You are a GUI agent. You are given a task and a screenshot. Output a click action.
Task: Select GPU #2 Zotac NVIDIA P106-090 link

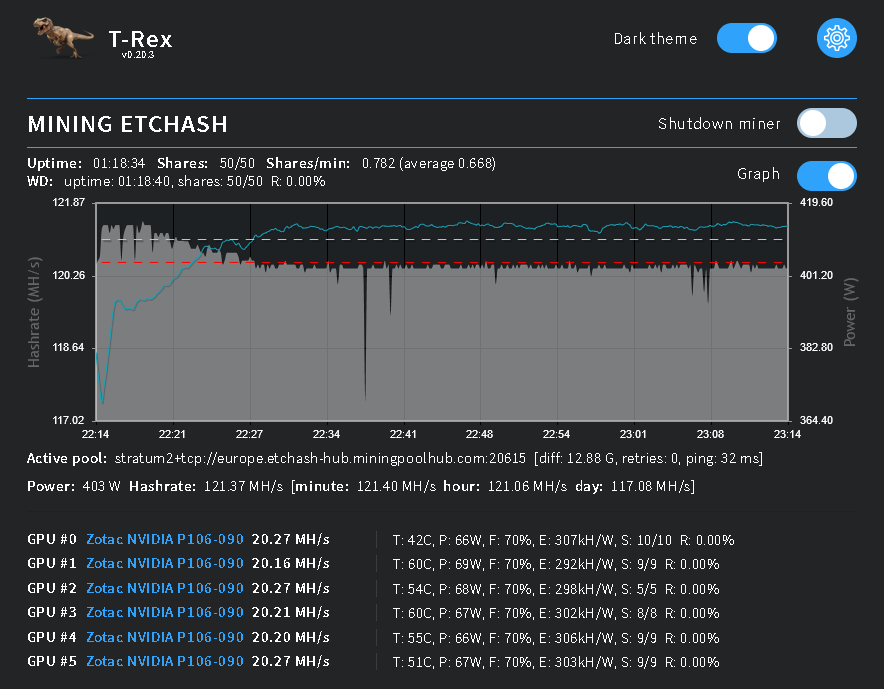point(165,588)
